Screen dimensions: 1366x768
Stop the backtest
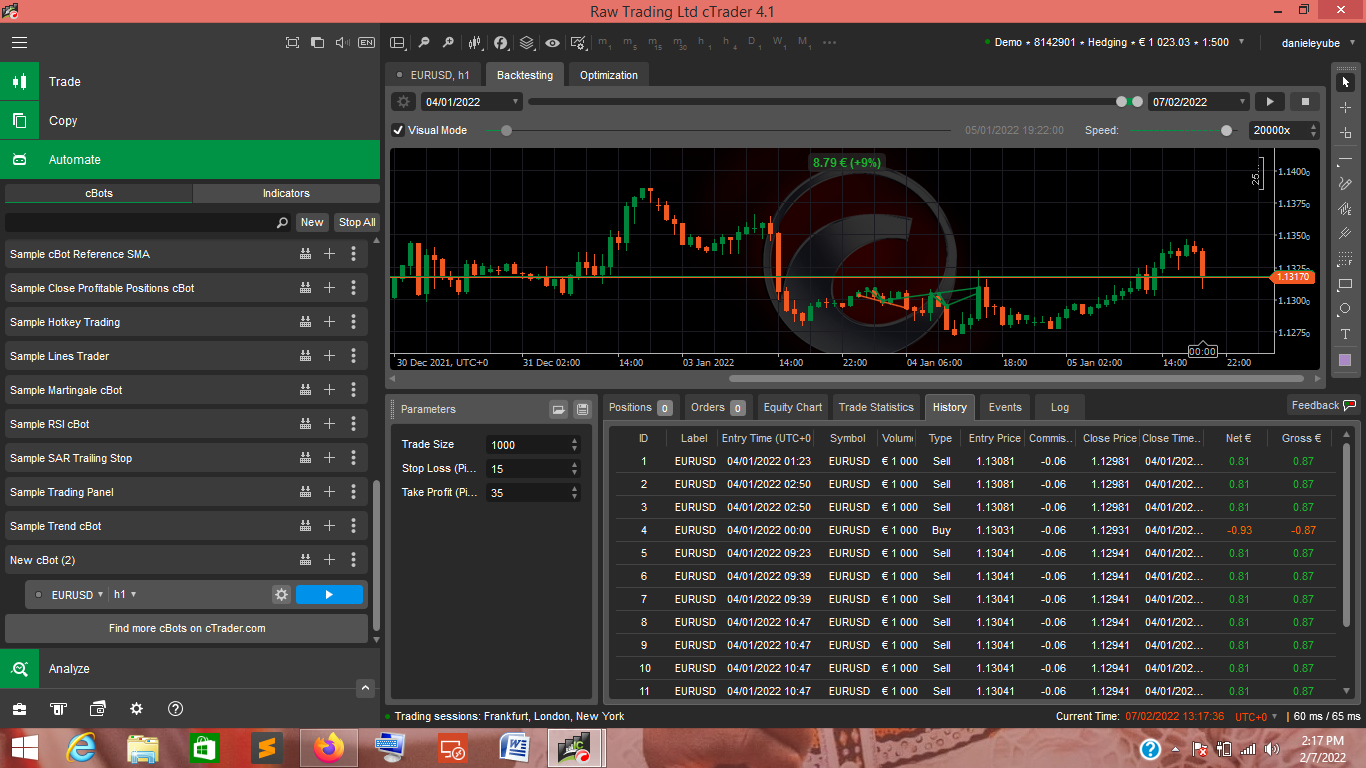pyautogui.click(x=1305, y=102)
